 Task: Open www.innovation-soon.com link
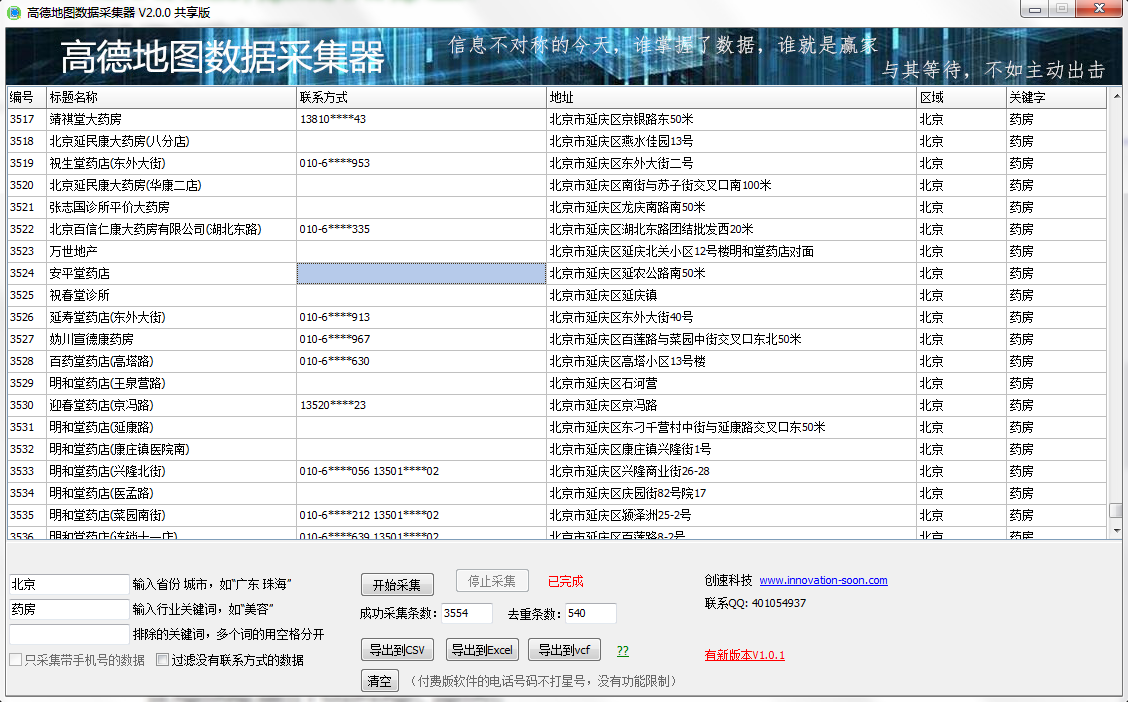click(823, 580)
